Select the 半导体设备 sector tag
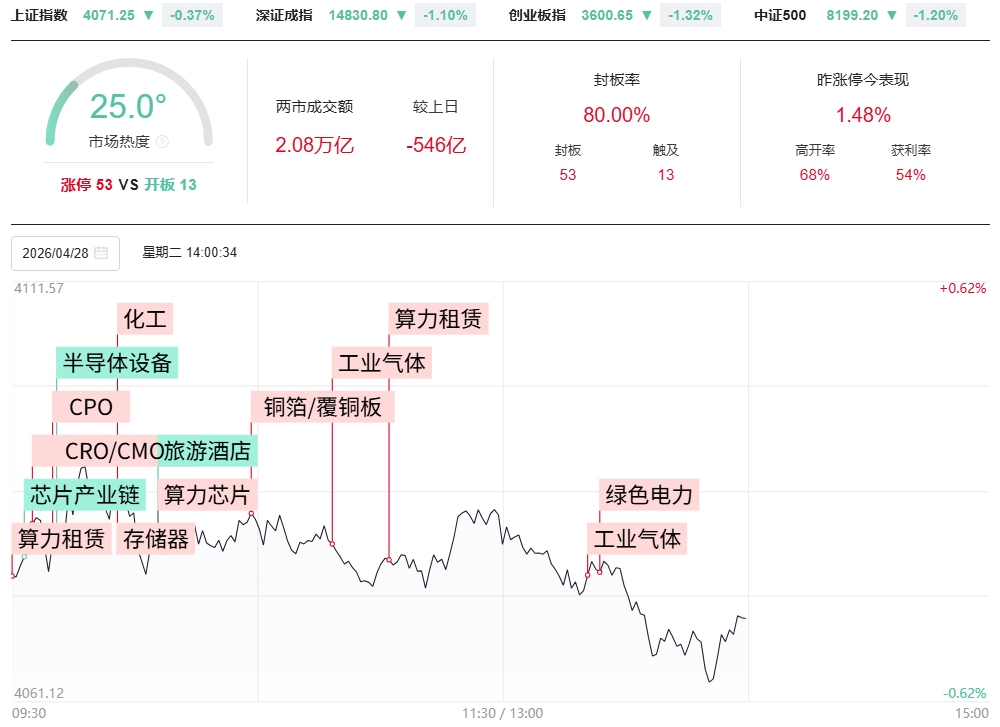 117,362
